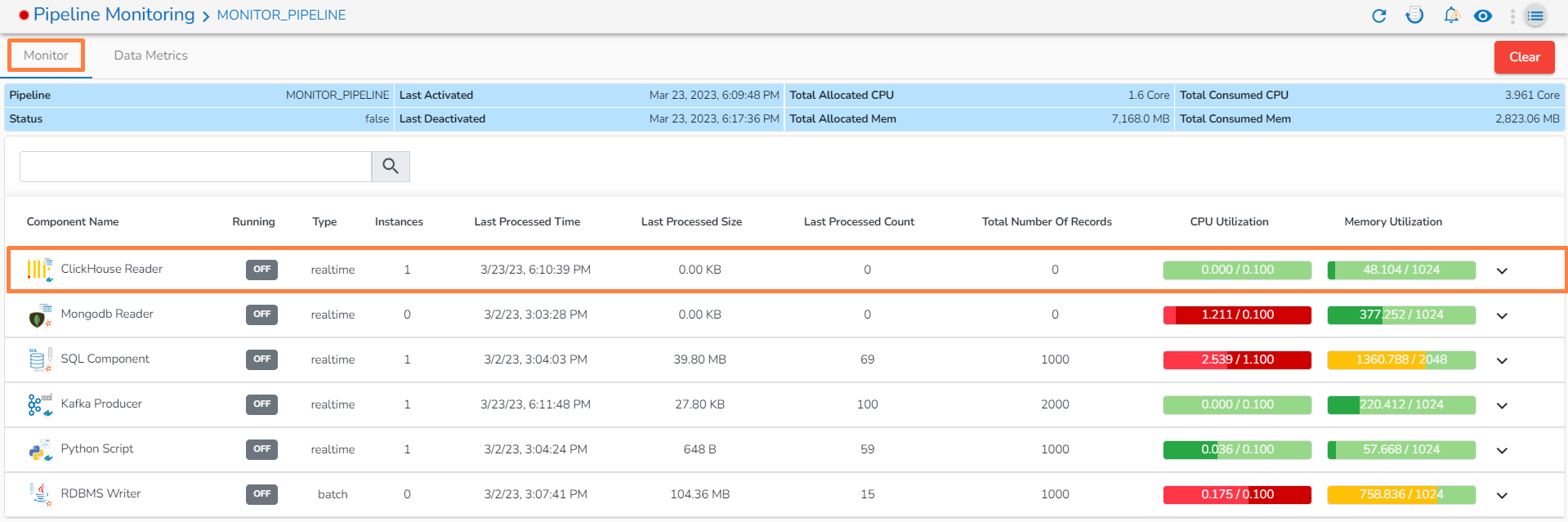Click the ClickHouse Reader component icon
Screen dimensions: 1568x522
click(x=39, y=270)
